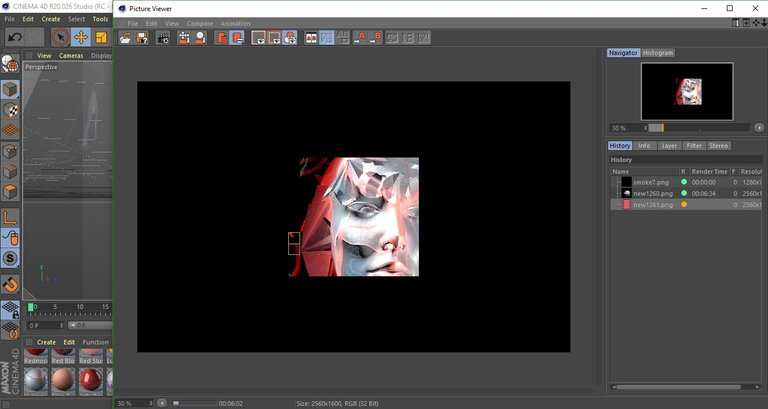Screen dimensions: 768x409
Task: Toggle the highlighted multi-pass display icon
Action: tap(290, 38)
